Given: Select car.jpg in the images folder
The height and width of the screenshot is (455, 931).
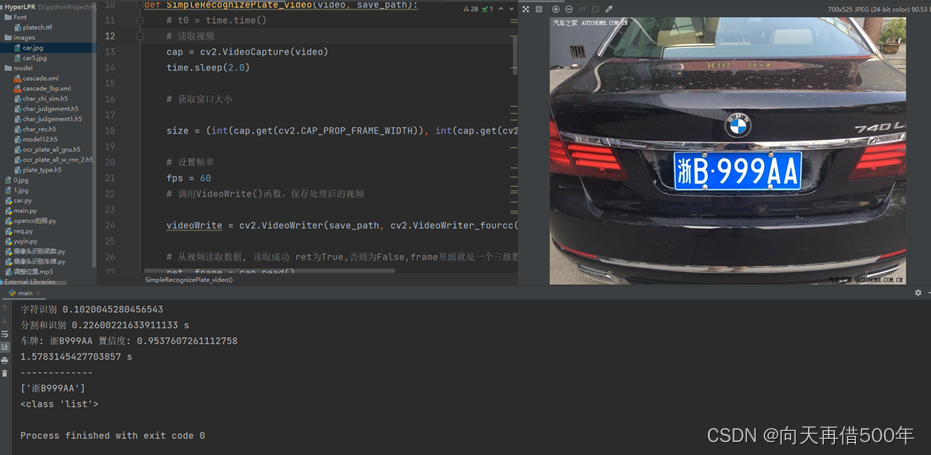Looking at the screenshot, I should [29, 48].
